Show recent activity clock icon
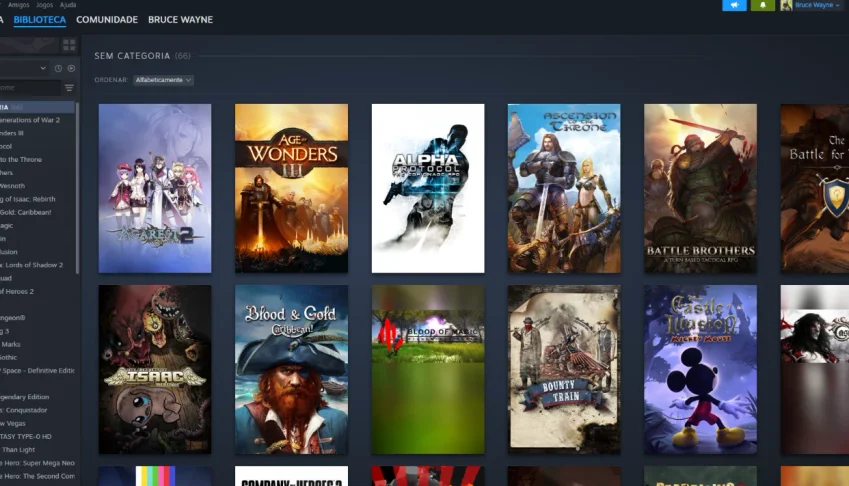 coord(58,69)
